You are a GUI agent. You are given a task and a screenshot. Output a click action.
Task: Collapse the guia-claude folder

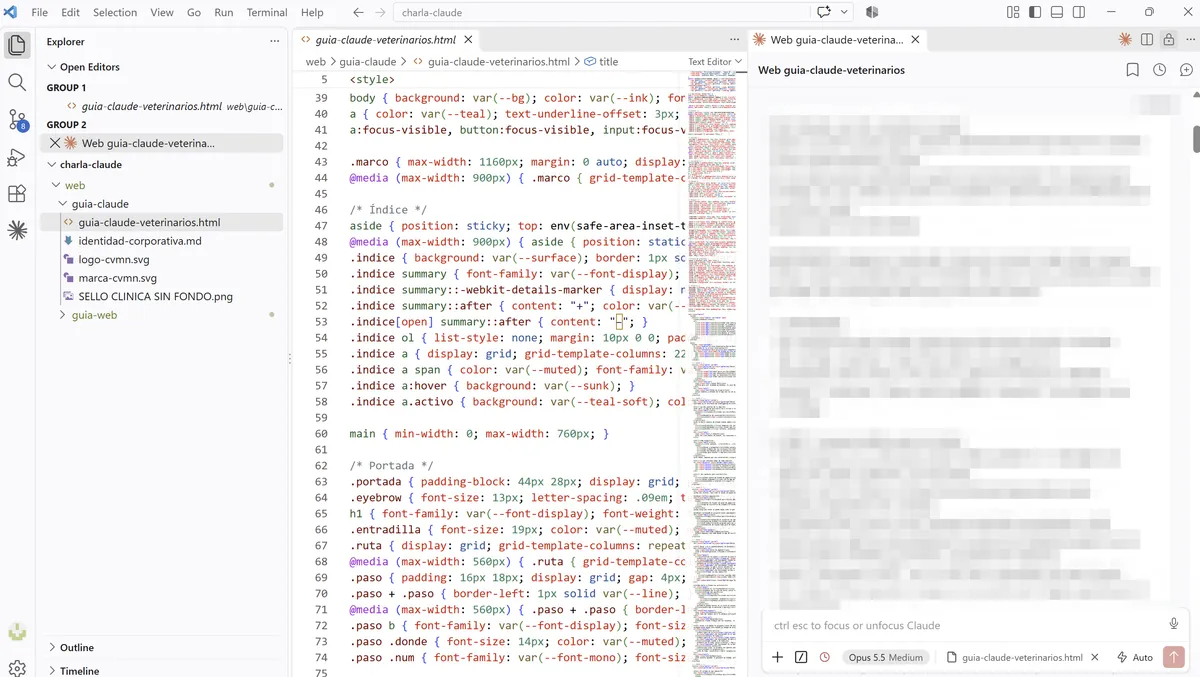point(100,204)
